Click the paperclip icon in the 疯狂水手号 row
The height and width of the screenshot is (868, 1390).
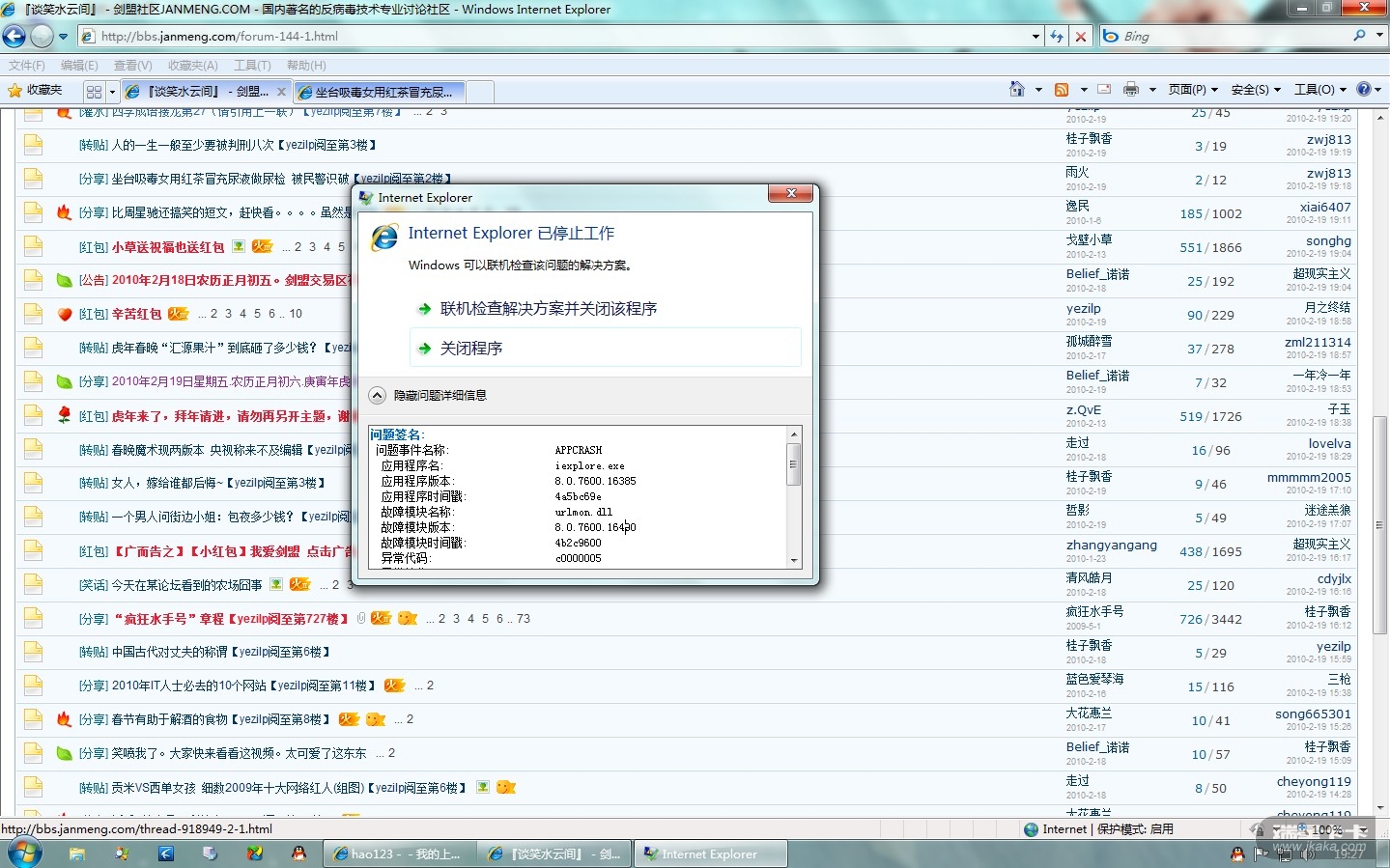361,618
